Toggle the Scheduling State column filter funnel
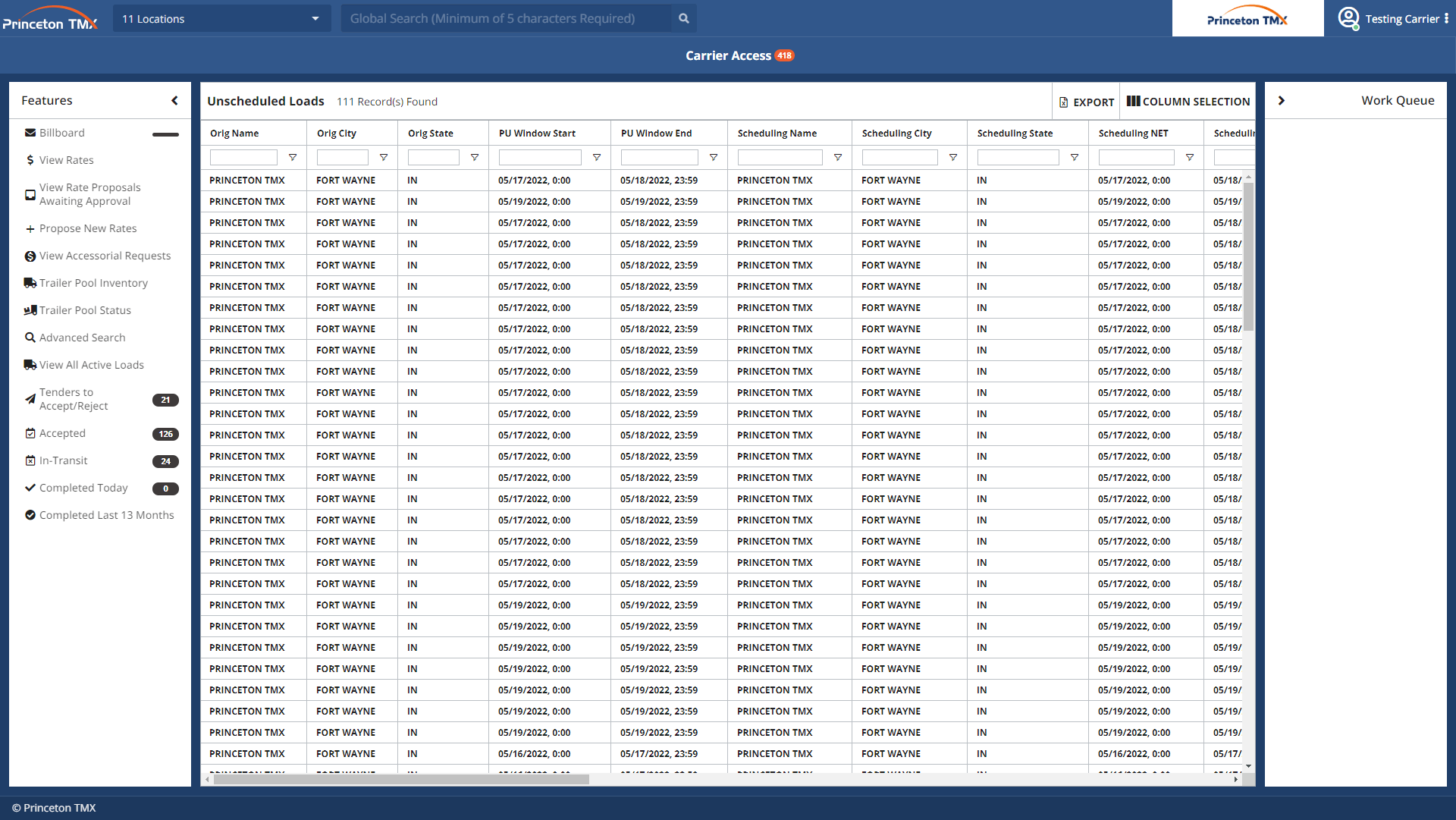The height and width of the screenshot is (820, 1456). coord(1075,157)
